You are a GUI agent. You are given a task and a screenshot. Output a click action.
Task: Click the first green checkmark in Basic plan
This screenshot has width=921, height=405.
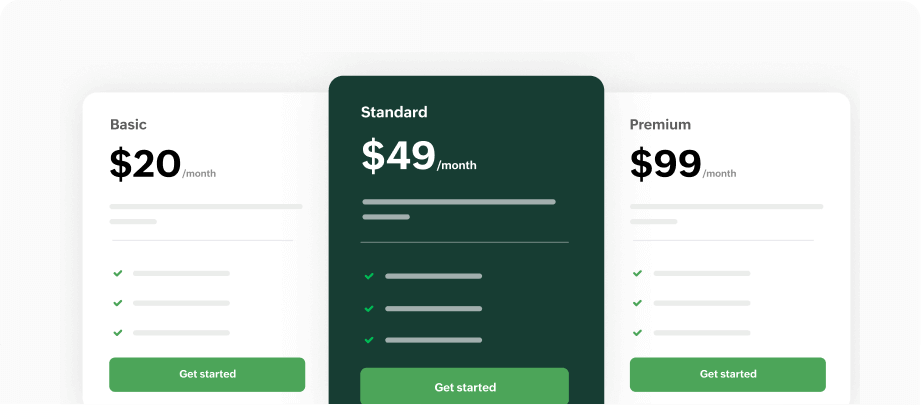click(x=118, y=273)
